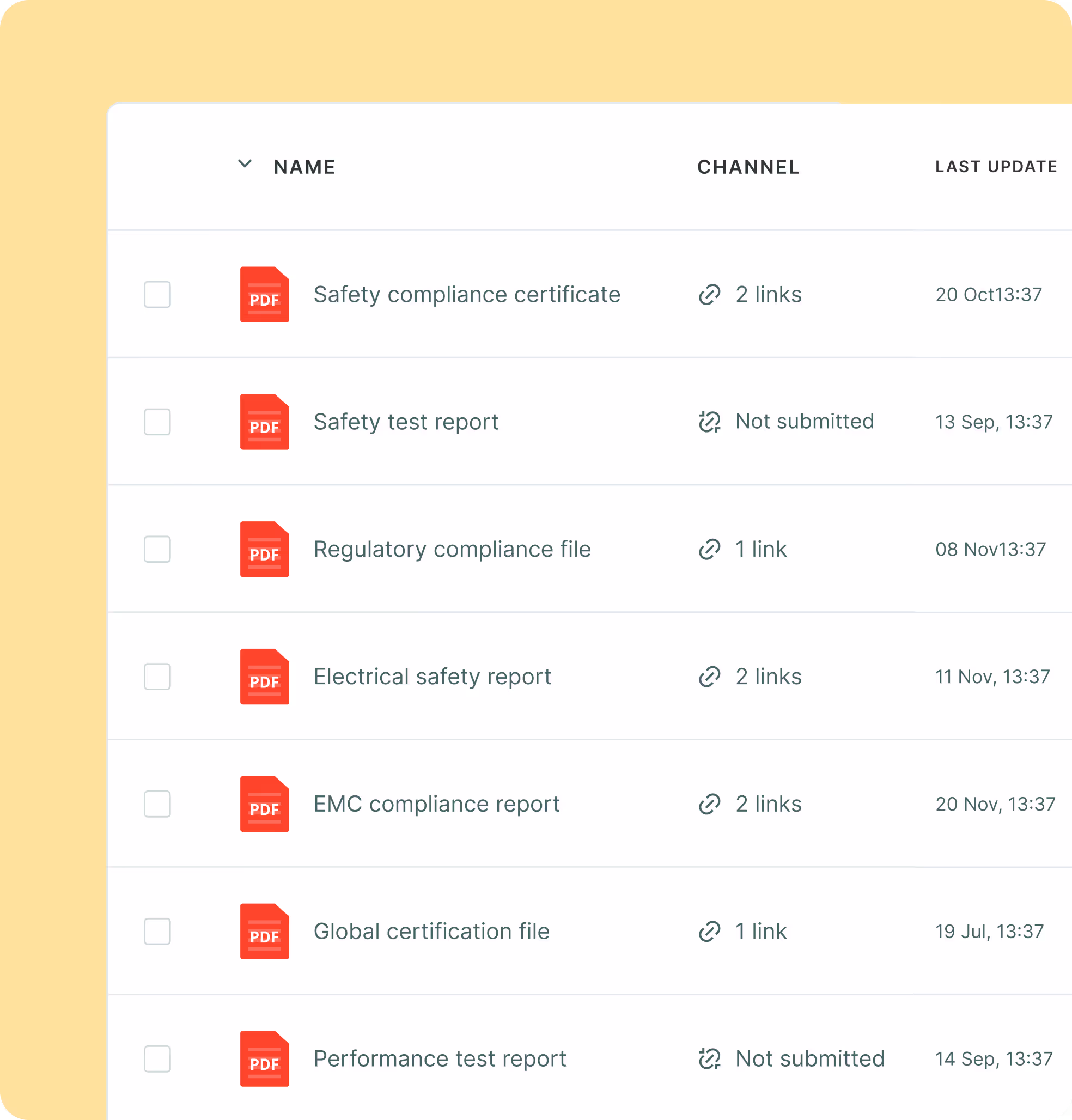Click the 20 Nov, 13:37 timestamp
This screenshot has width=1072, height=1120.
[995, 805]
